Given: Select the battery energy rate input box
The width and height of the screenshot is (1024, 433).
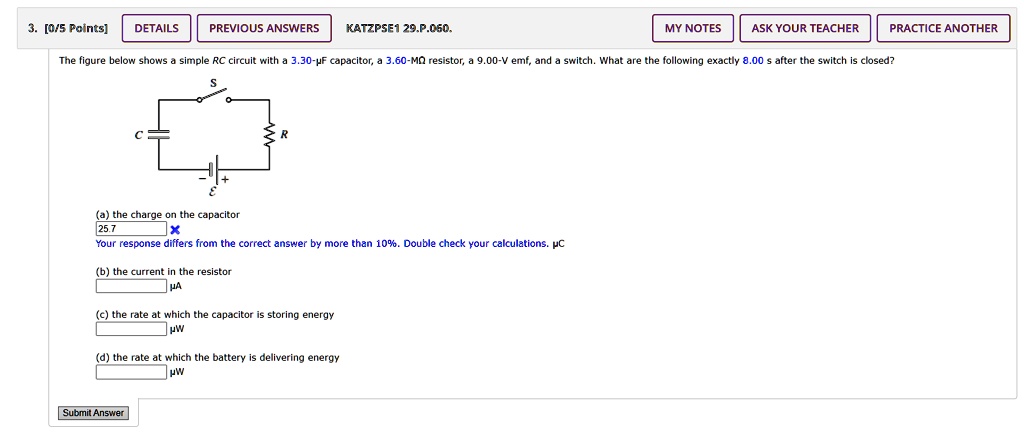Looking at the screenshot, I should point(131,372).
